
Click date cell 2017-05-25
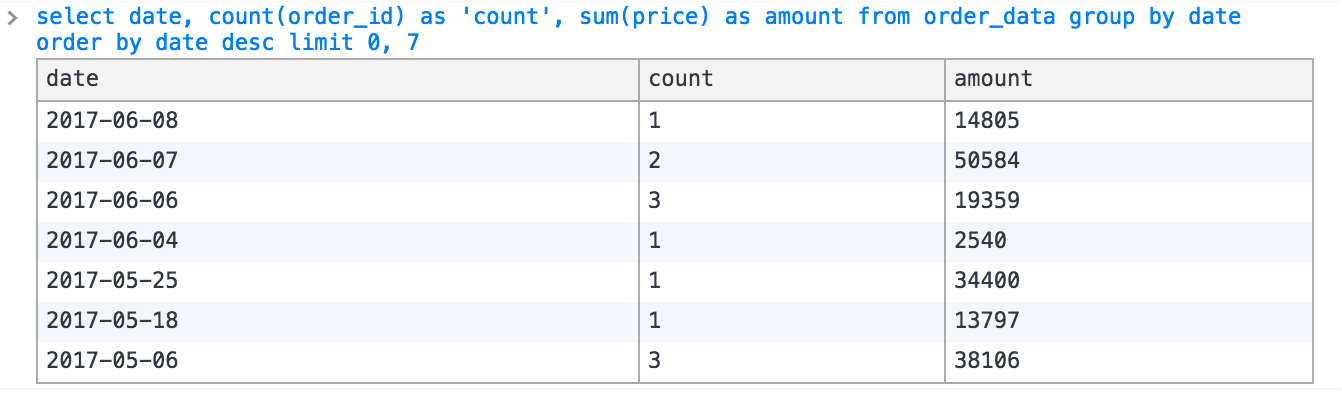[338, 281]
